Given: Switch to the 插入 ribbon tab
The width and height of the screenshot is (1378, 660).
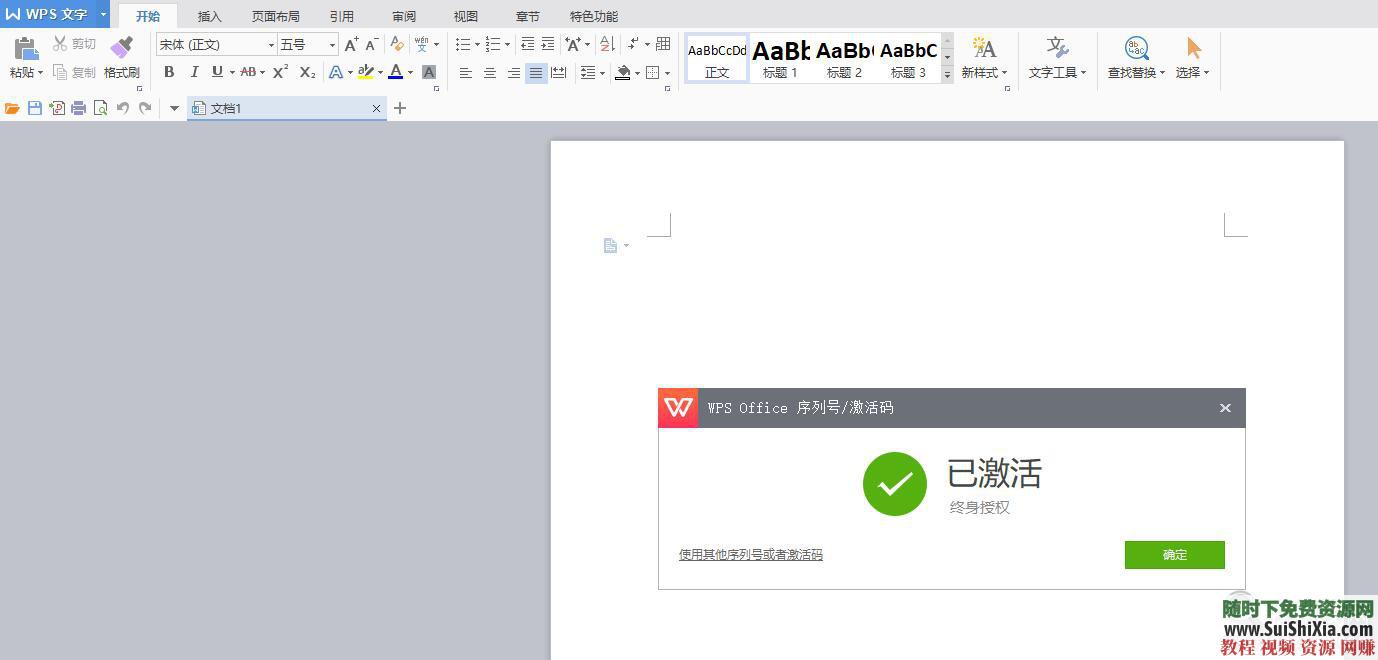Looking at the screenshot, I should coord(208,15).
